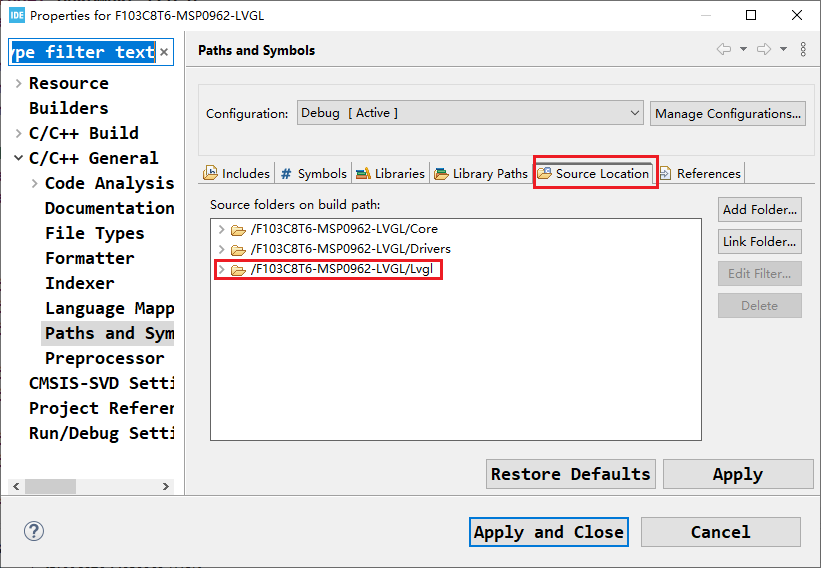Click Apply and Close button
Image resolution: width=821 pixels, height=568 pixels.
point(549,532)
